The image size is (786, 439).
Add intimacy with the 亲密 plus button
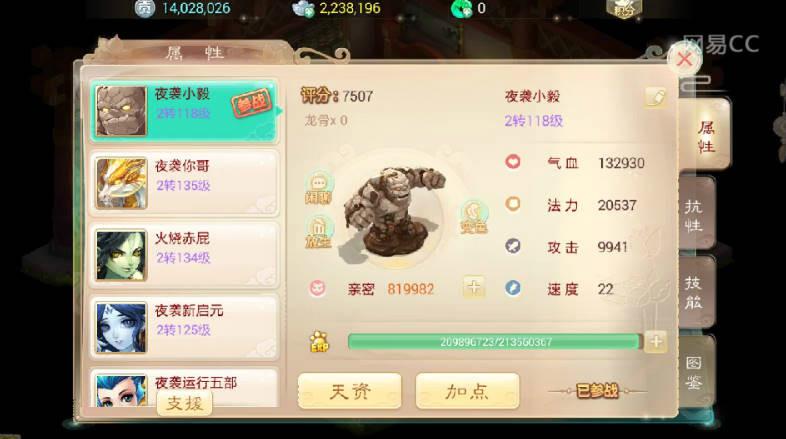click(x=473, y=287)
